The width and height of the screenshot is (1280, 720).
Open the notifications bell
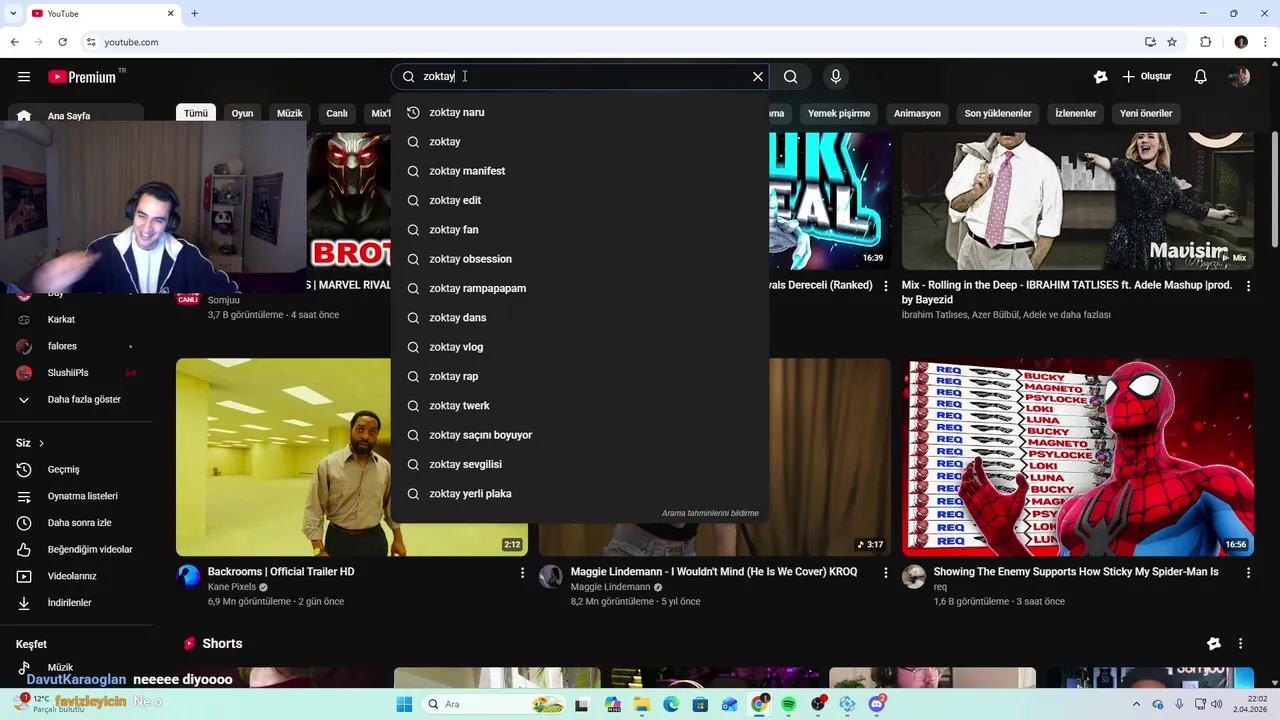pyautogui.click(x=1201, y=77)
